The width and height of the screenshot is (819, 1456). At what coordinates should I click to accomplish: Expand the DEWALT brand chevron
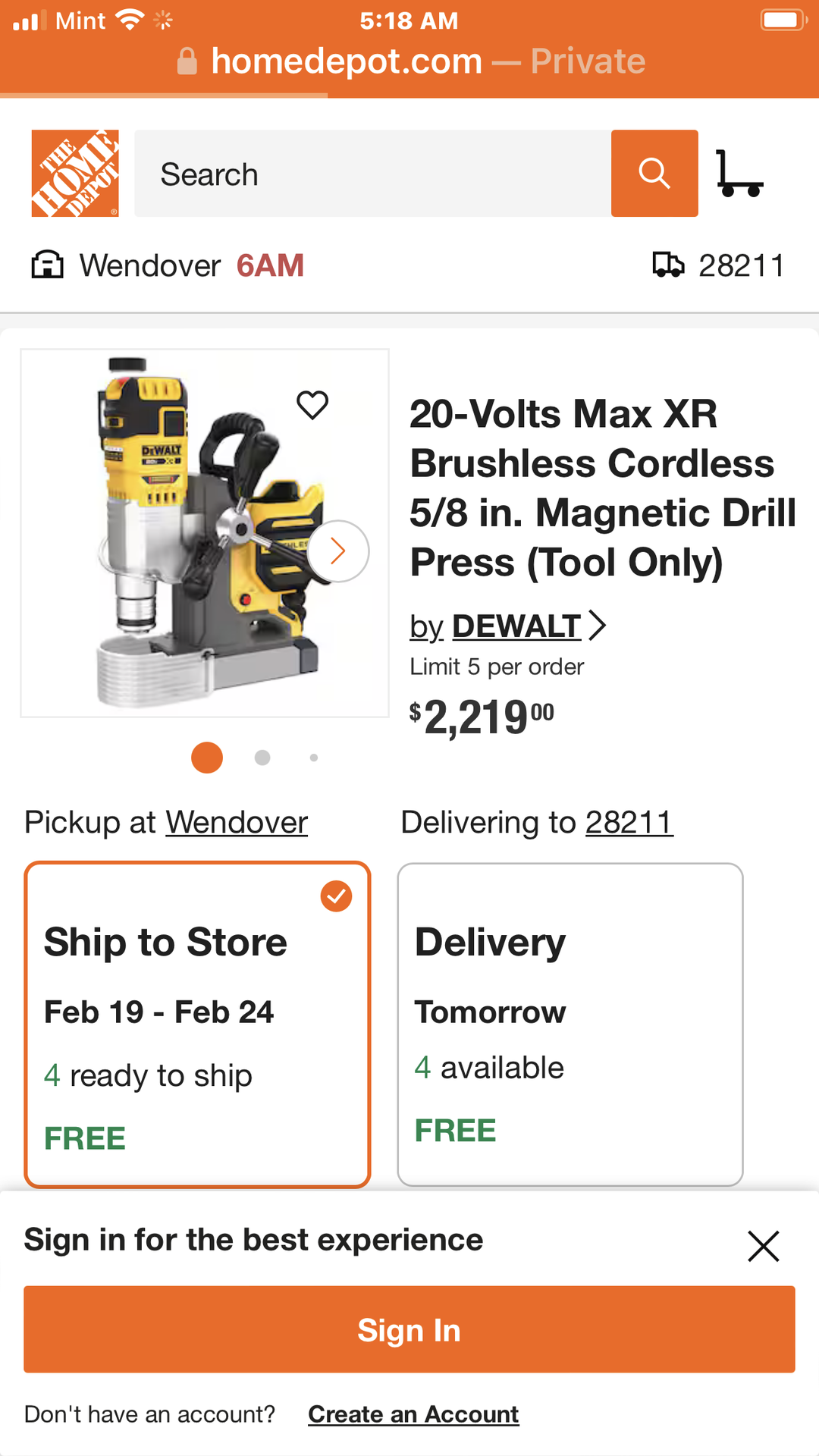click(598, 626)
